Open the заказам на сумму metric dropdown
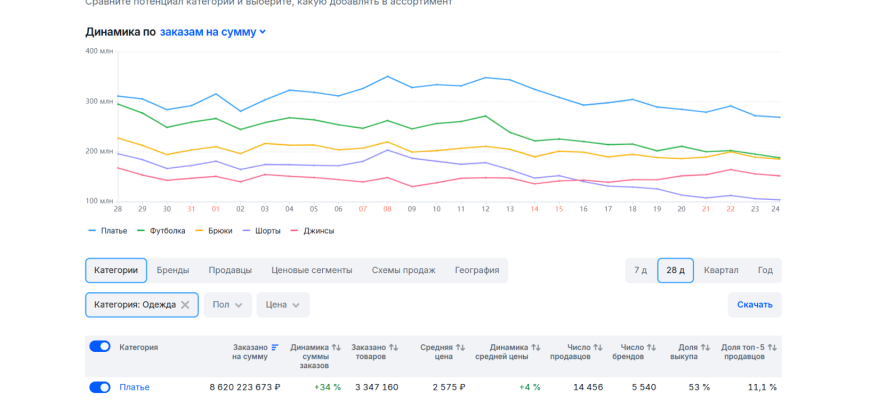This screenshot has height=400, width=870. coord(213,32)
